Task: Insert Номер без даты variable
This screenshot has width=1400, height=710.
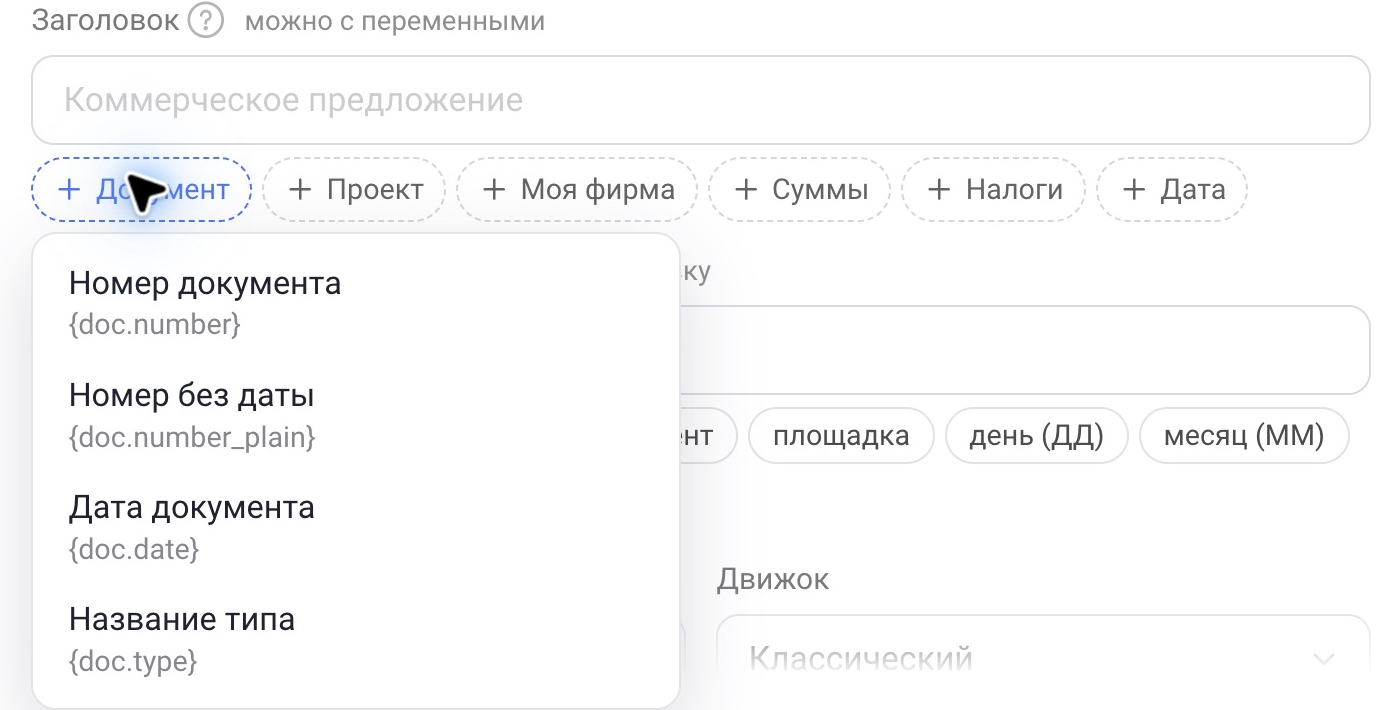Action: 356,414
